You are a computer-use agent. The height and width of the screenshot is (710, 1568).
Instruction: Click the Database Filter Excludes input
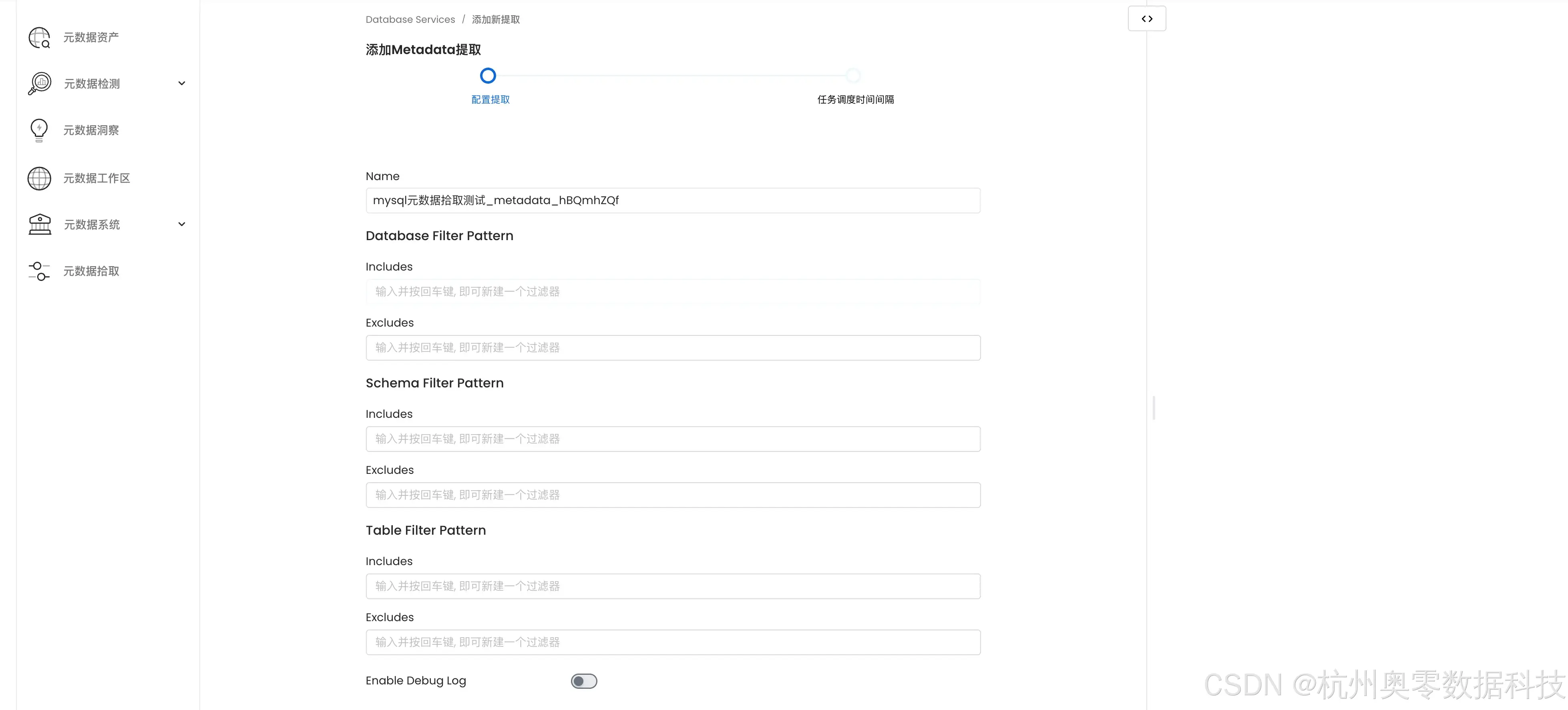tap(673, 348)
